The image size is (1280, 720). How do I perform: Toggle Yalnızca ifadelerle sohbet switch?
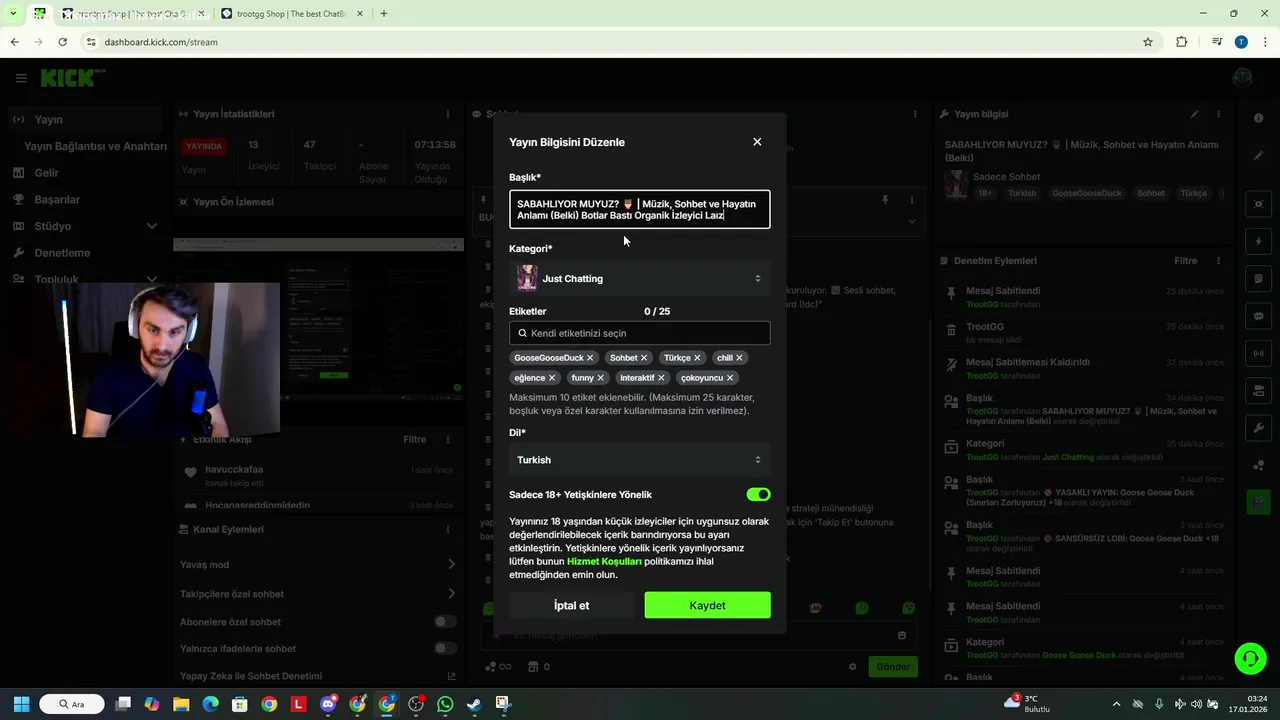tap(445, 649)
